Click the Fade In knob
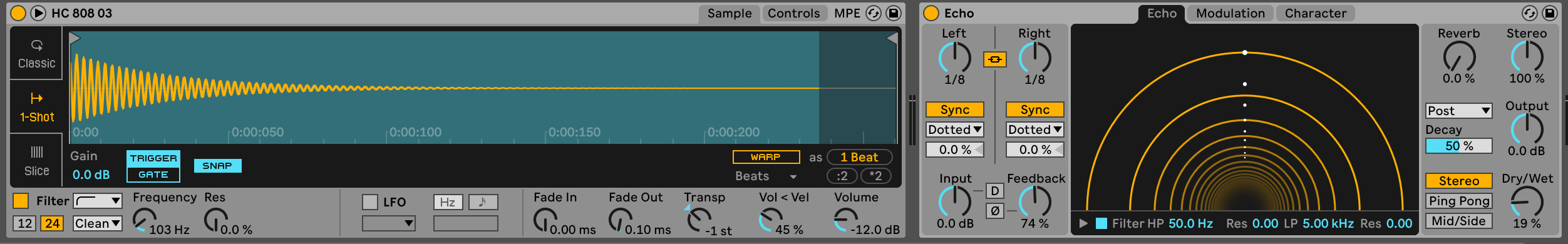Viewport: 1568px width, 244px height. [x=545, y=220]
